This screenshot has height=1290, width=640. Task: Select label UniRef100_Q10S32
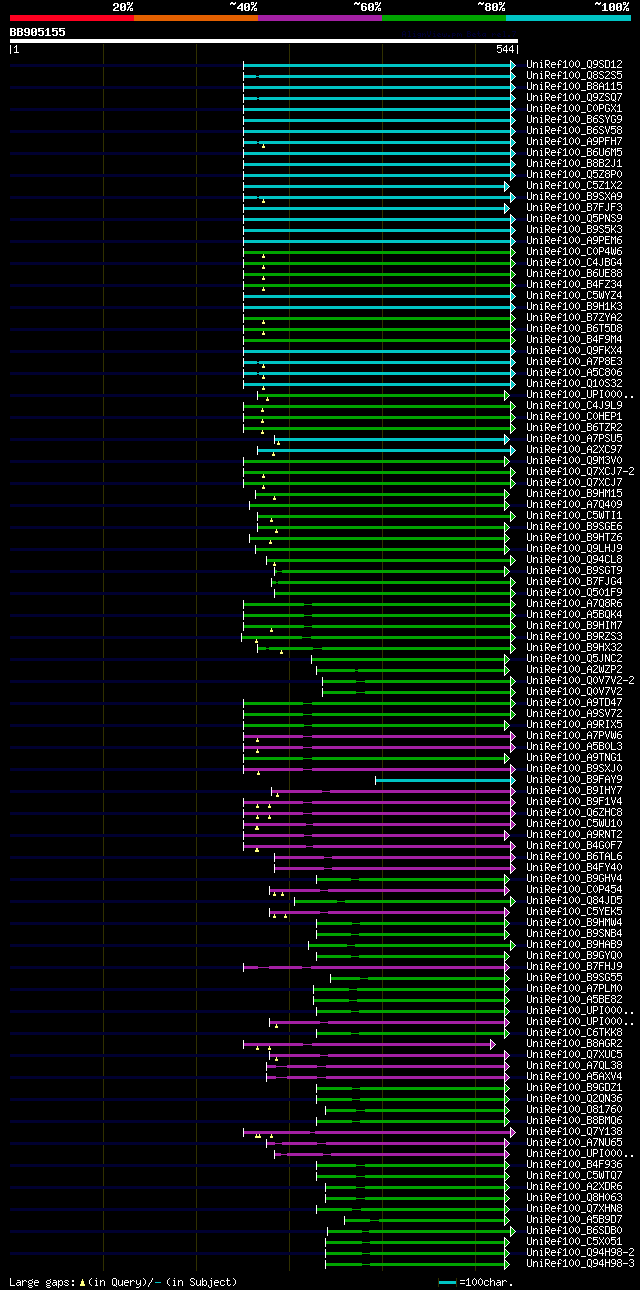tap(574, 384)
